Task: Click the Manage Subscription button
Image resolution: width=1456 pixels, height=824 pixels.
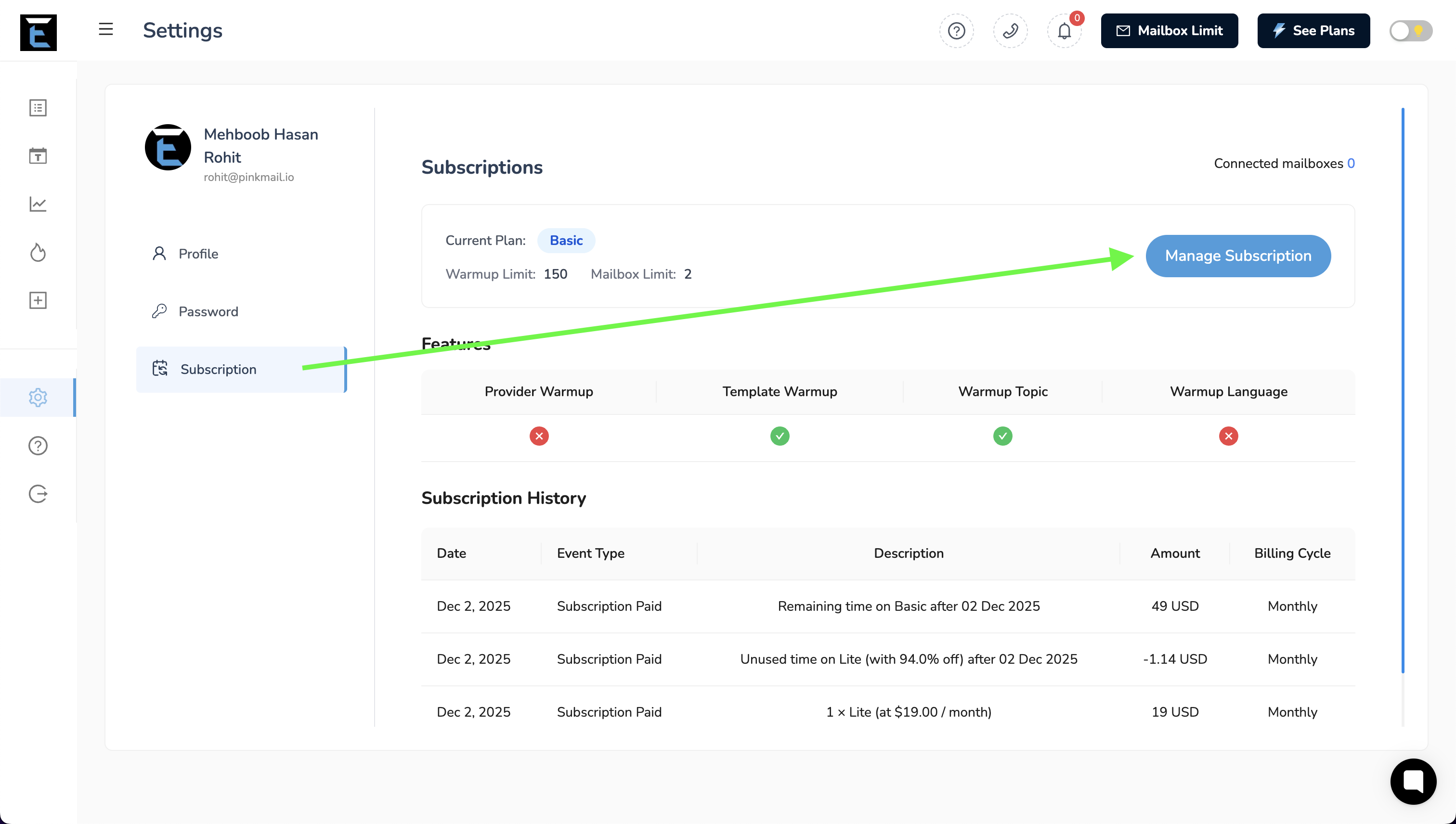Action: (x=1238, y=256)
